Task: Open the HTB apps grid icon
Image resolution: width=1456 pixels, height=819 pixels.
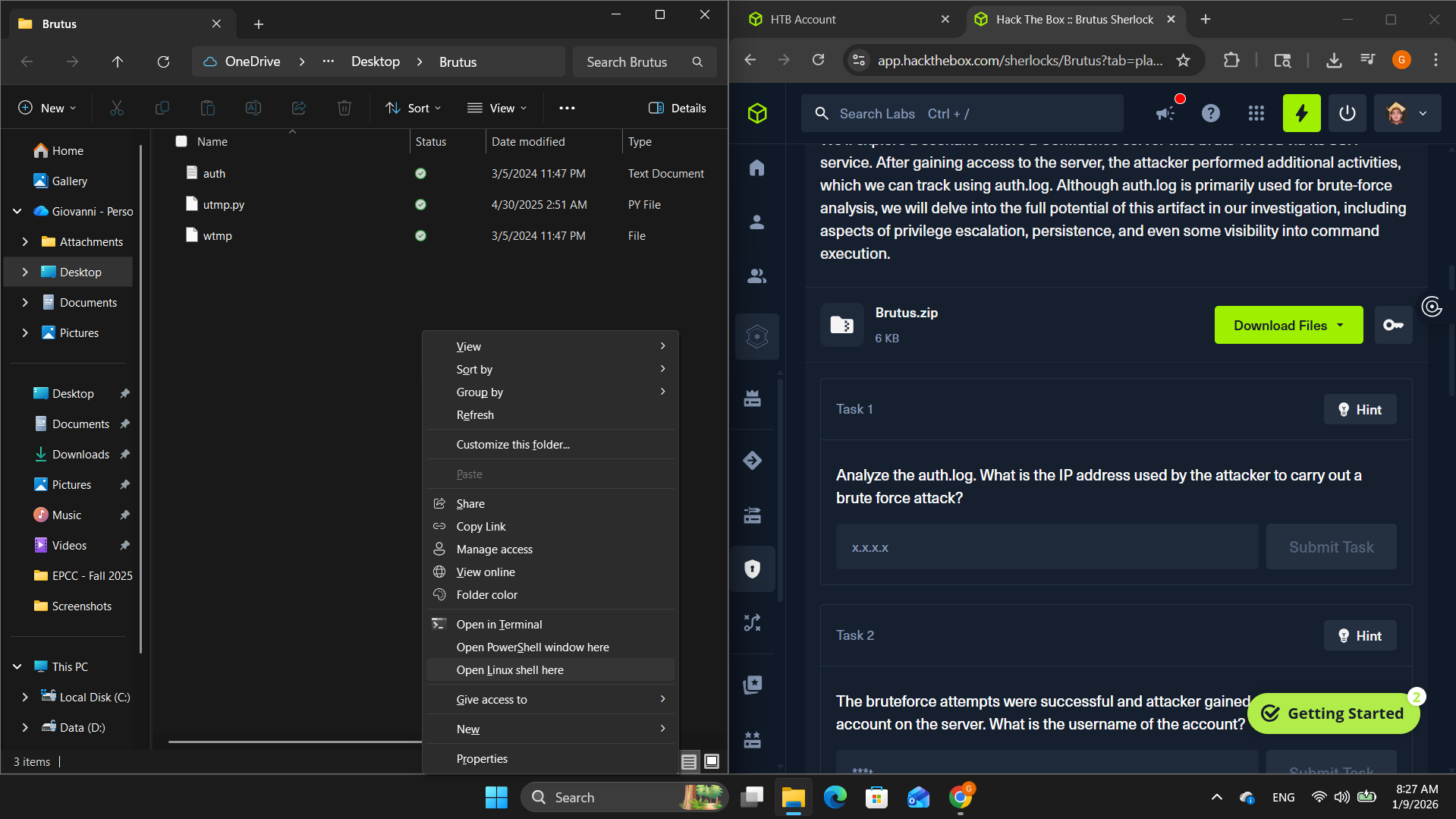Action: point(1256,113)
